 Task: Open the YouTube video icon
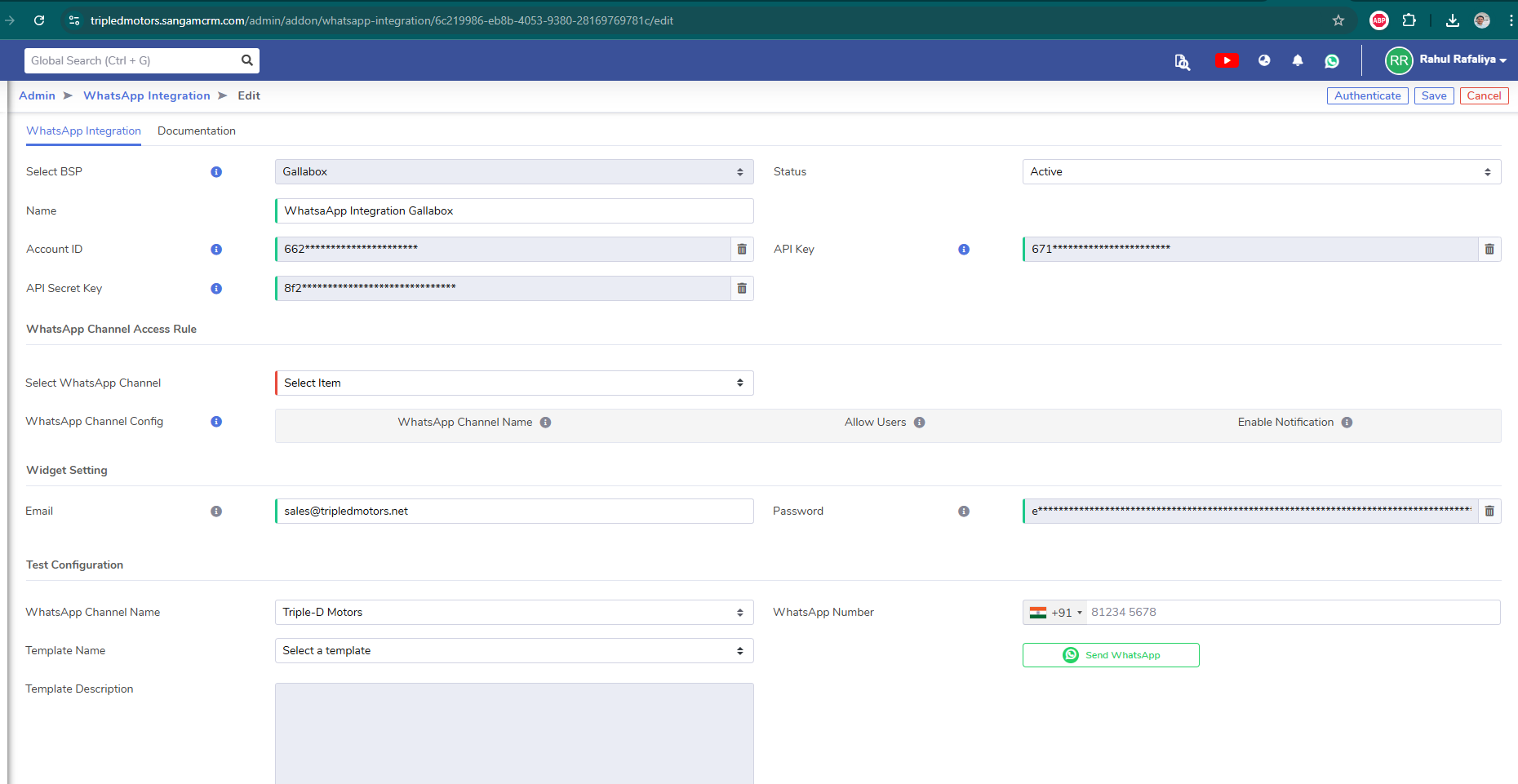(1227, 60)
